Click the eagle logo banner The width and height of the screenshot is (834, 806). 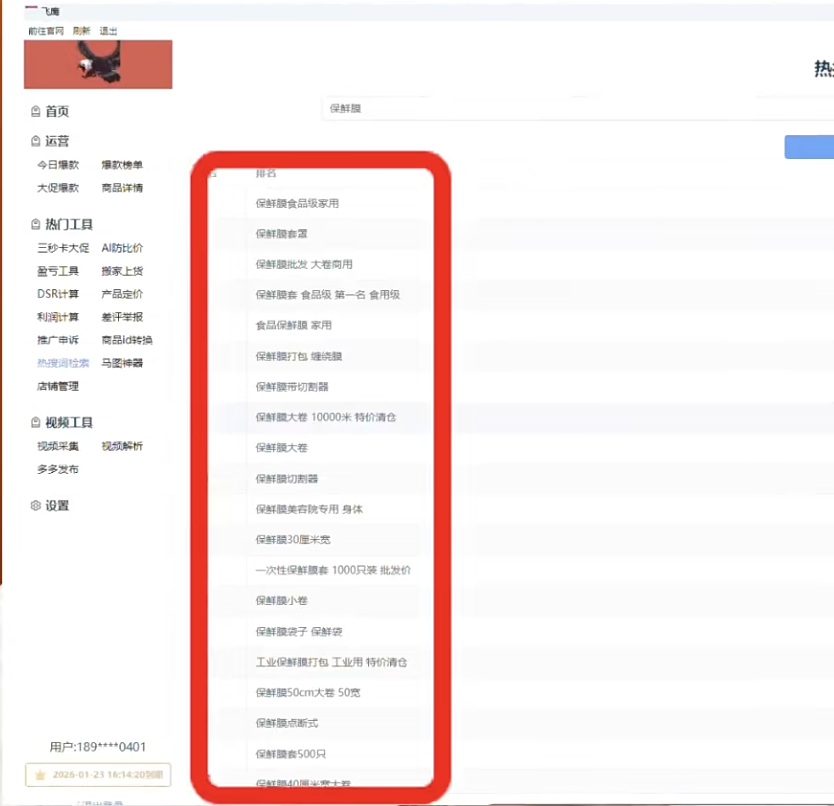tap(98, 64)
